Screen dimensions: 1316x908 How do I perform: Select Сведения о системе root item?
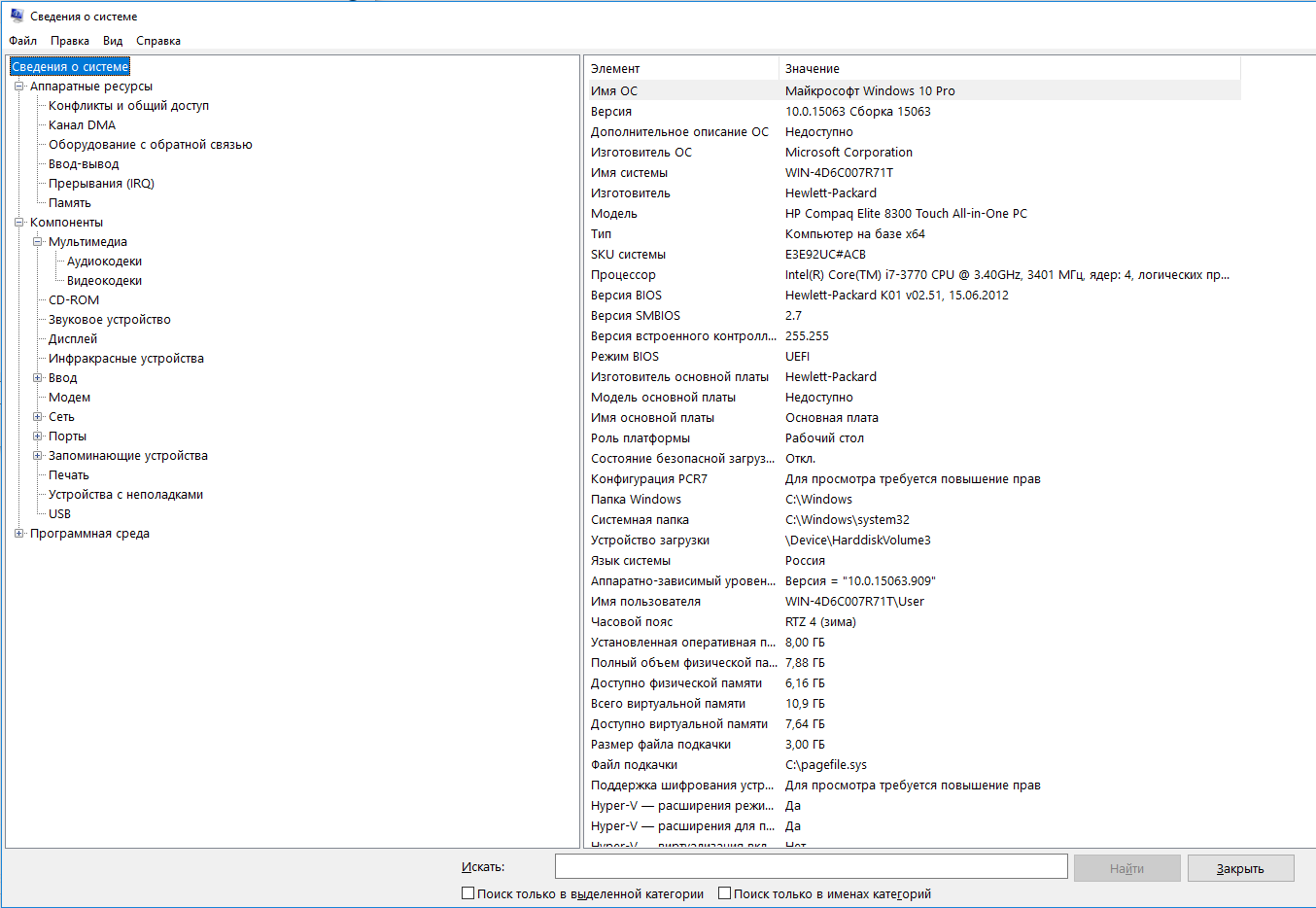coord(70,67)
